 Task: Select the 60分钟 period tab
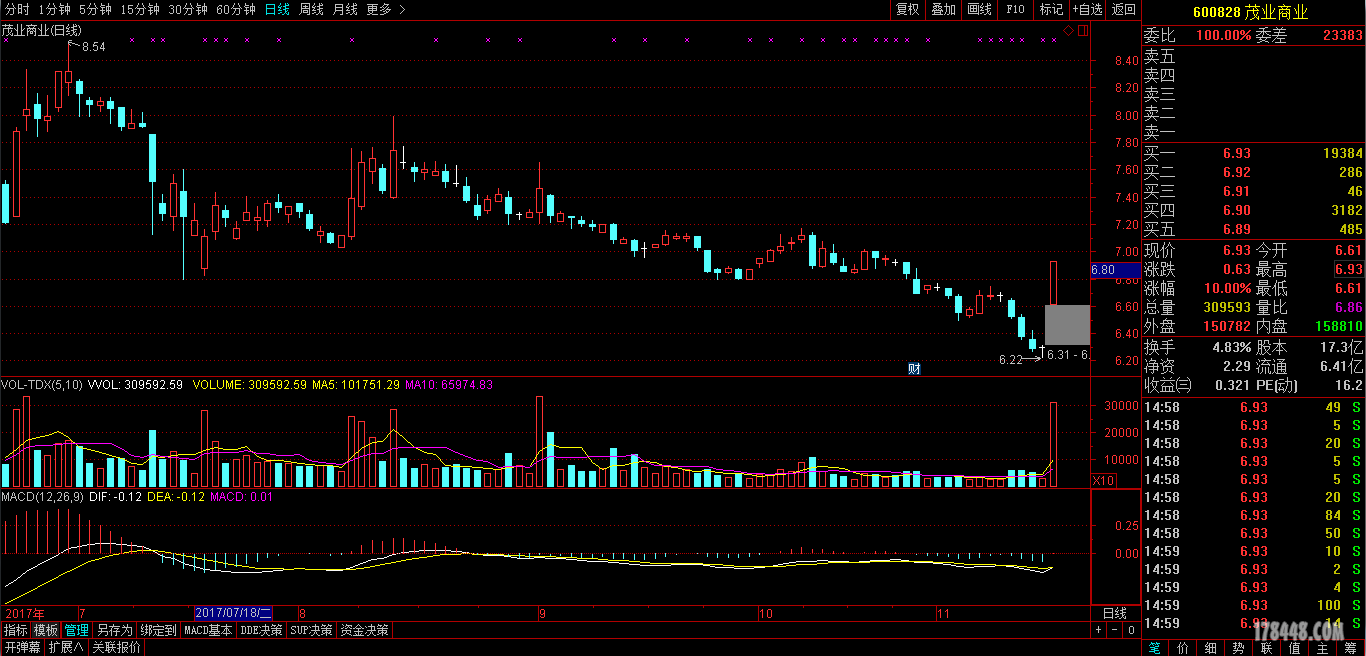coord(236,9)
